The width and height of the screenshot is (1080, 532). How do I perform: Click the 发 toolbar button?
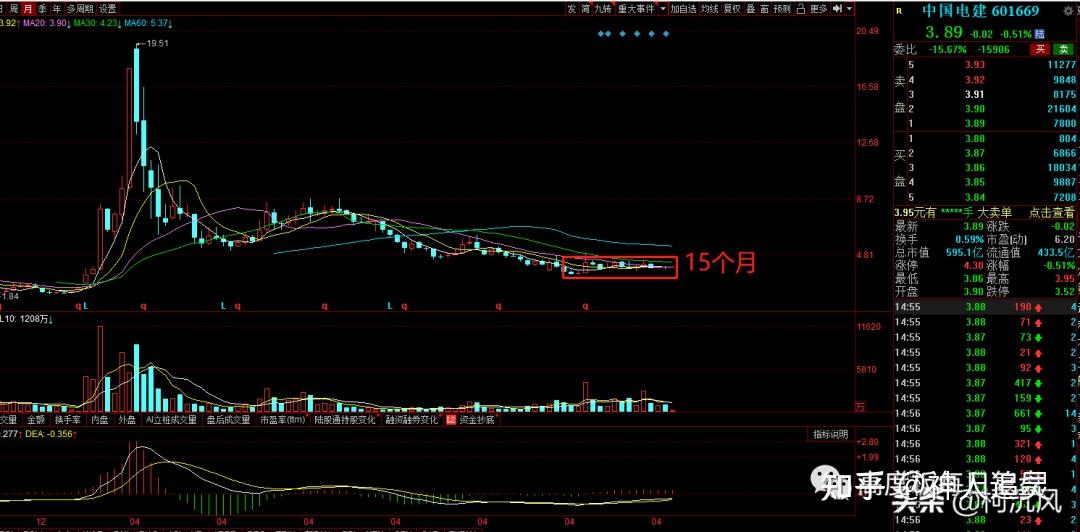click(x=572, y=9)
